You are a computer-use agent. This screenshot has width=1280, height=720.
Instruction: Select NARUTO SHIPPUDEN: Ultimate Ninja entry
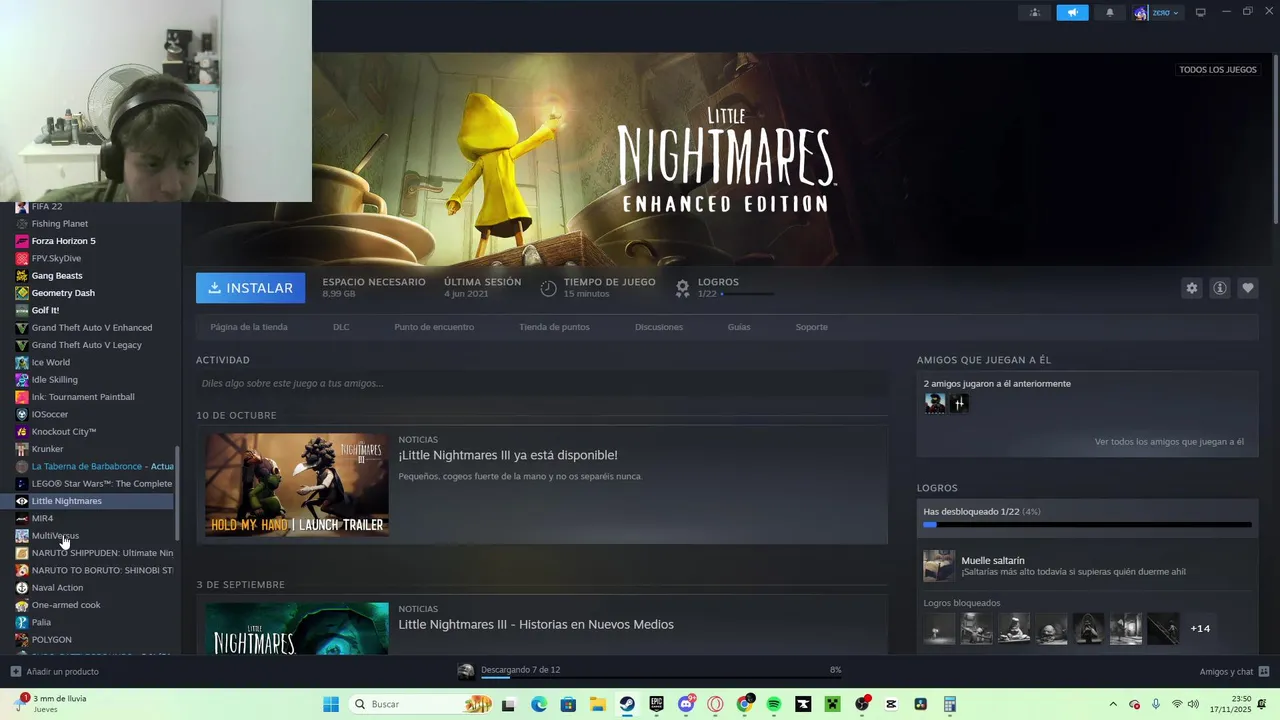94,553
